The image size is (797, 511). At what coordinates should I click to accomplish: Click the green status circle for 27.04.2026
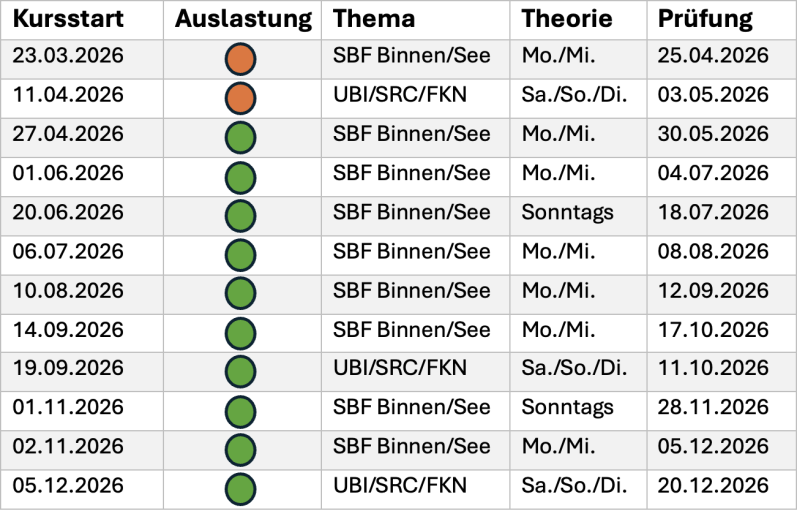tap(241, 137)
